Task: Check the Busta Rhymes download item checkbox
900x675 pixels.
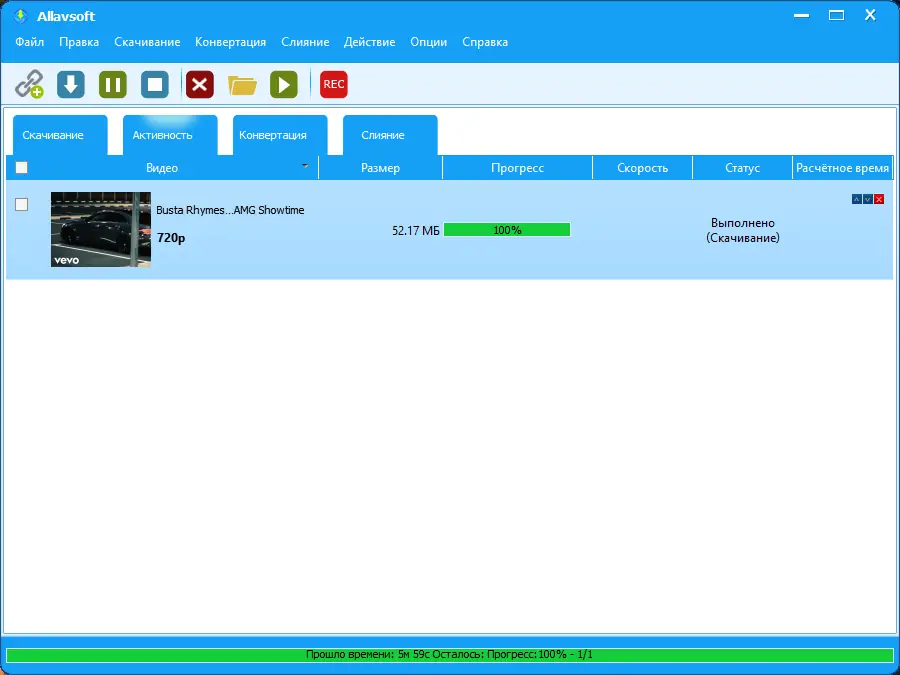Action: pyautogui.click(x=21, y=204)
